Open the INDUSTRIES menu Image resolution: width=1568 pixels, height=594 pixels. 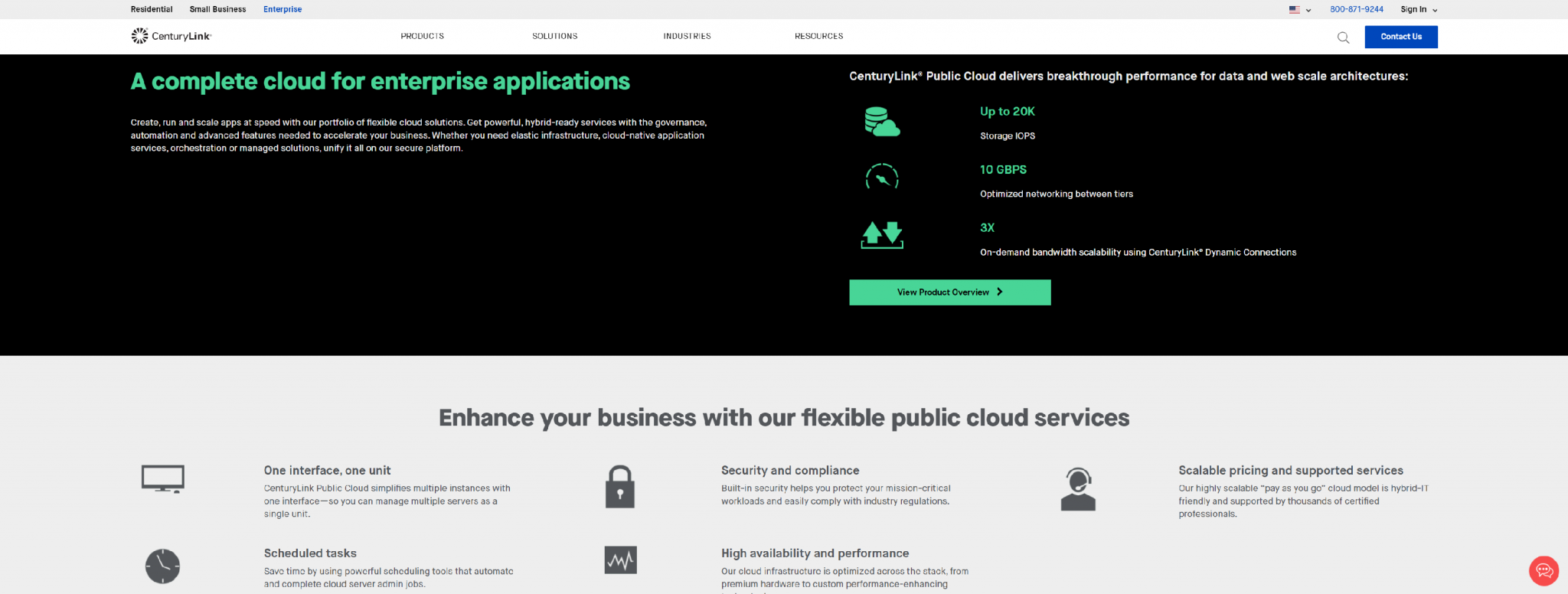[x=688, y=36]
